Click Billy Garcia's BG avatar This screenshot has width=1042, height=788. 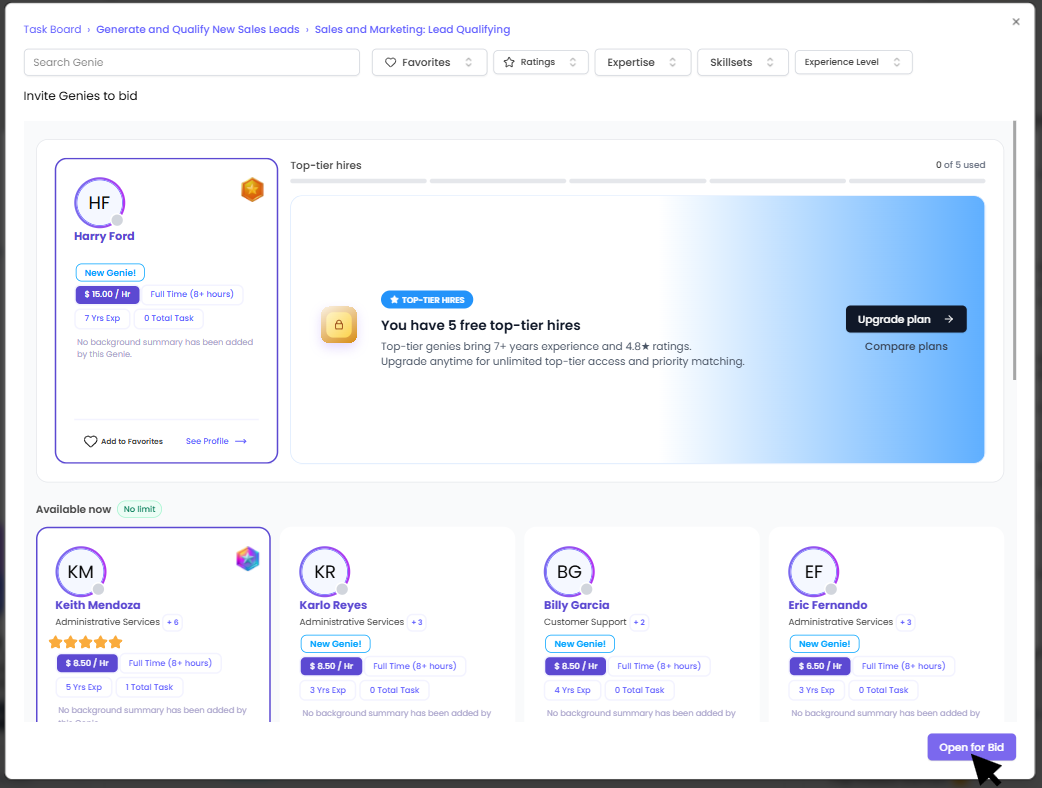pos(570,571)
